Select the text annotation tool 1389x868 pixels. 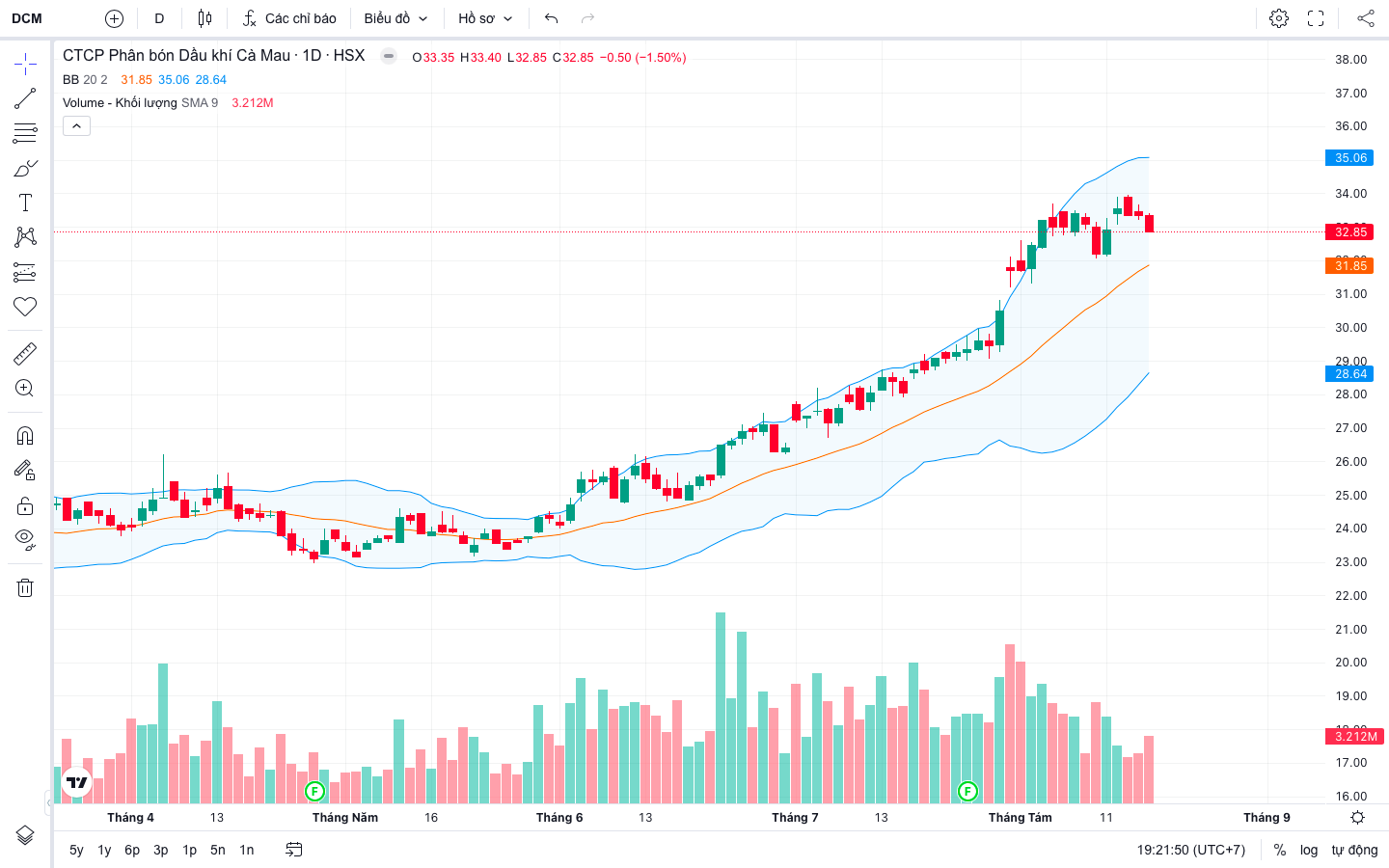[25, 203]
